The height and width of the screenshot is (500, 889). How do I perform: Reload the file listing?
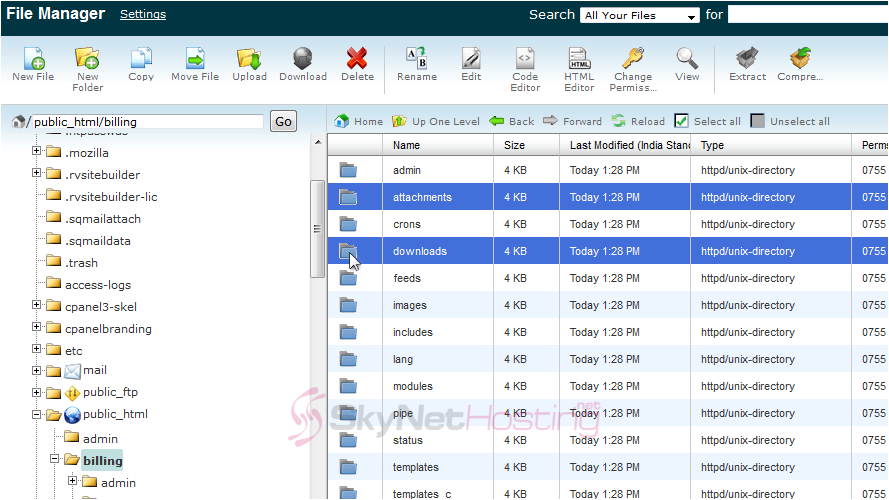638,121
